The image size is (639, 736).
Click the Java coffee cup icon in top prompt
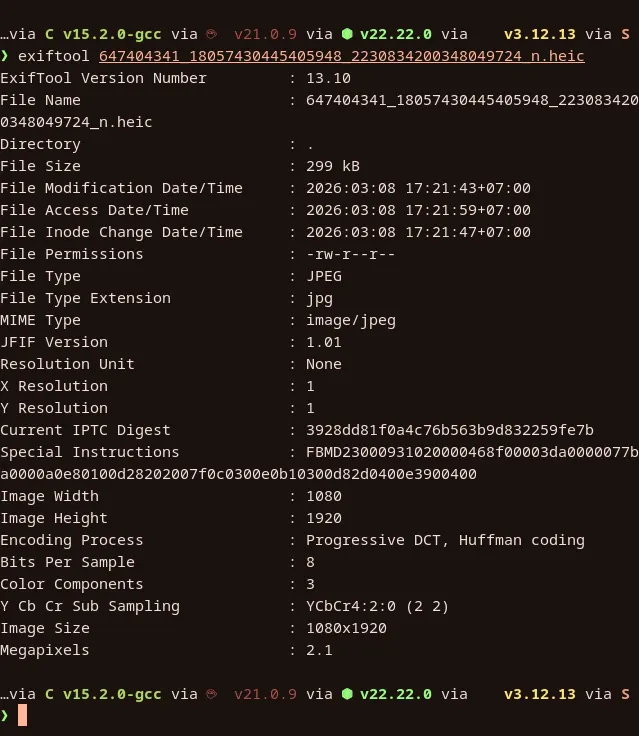[210, 34]
